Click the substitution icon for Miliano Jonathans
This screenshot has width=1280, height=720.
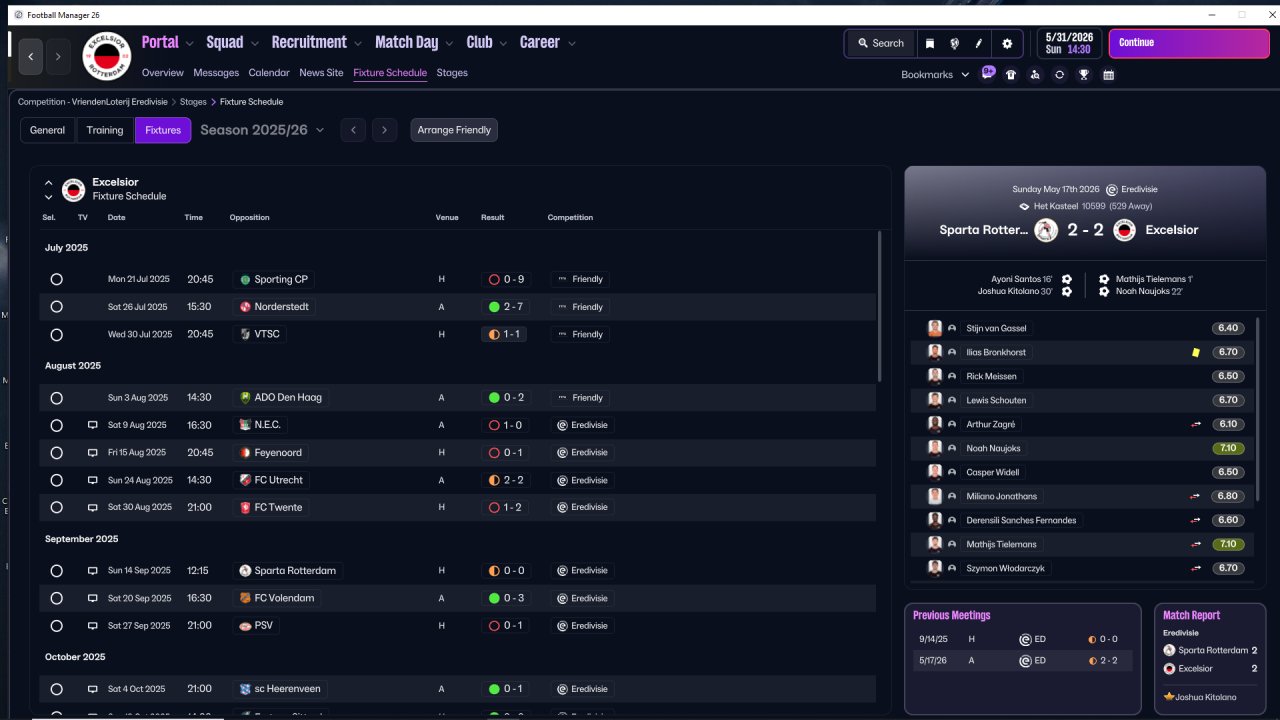[1195, 496]
